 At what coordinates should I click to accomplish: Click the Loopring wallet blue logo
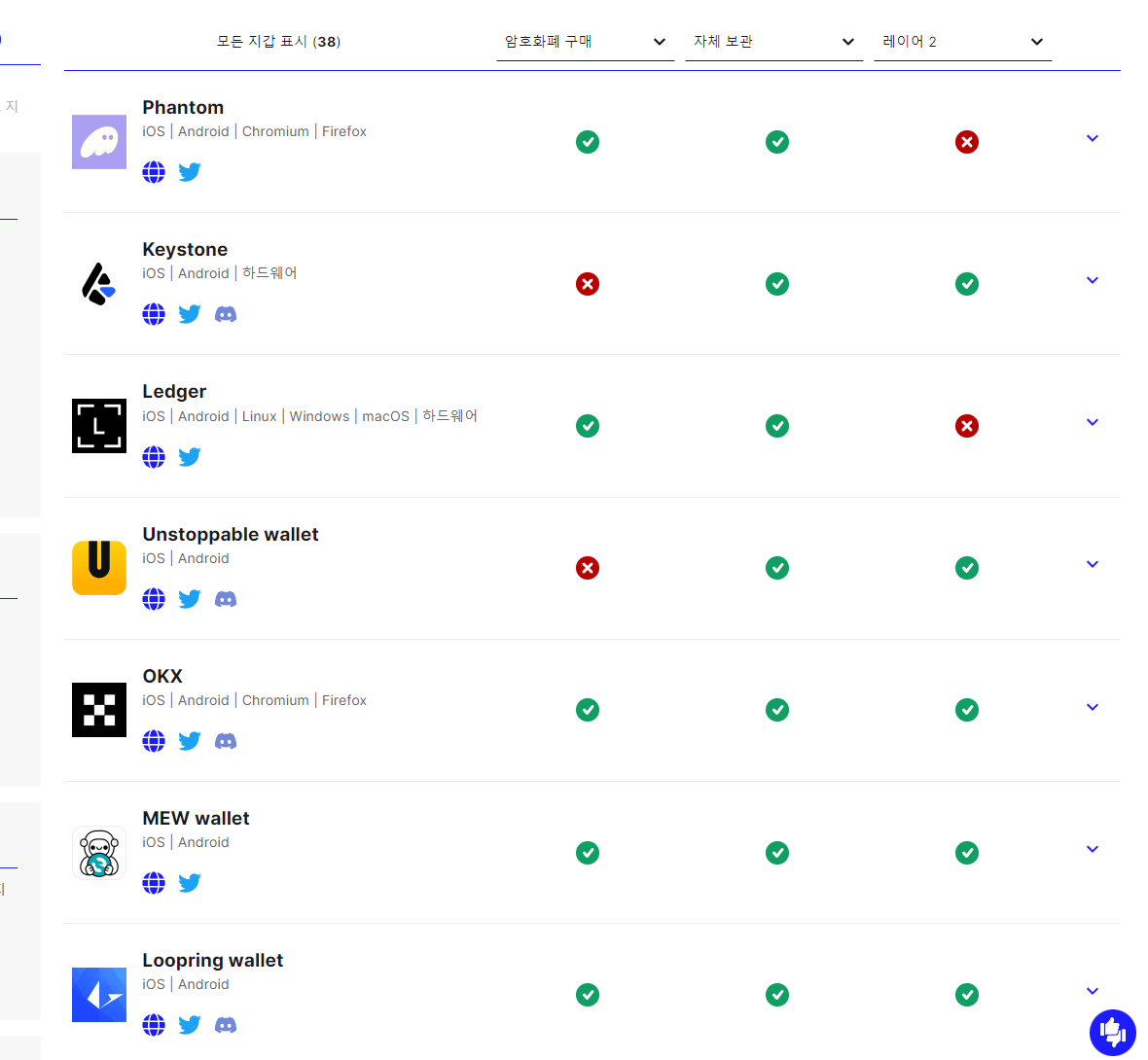click(x=99, y=994)
